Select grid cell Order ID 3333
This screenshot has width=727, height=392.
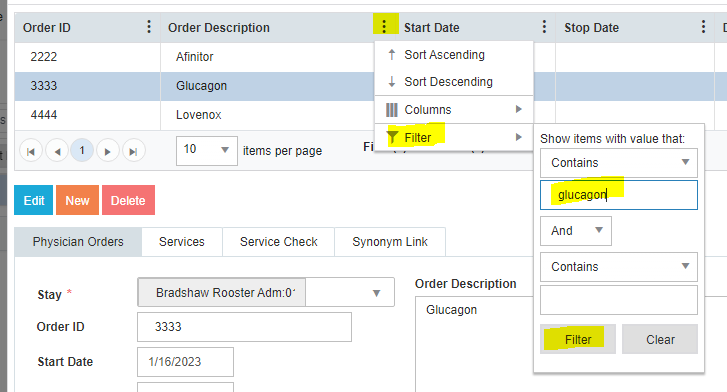[88, 86]
